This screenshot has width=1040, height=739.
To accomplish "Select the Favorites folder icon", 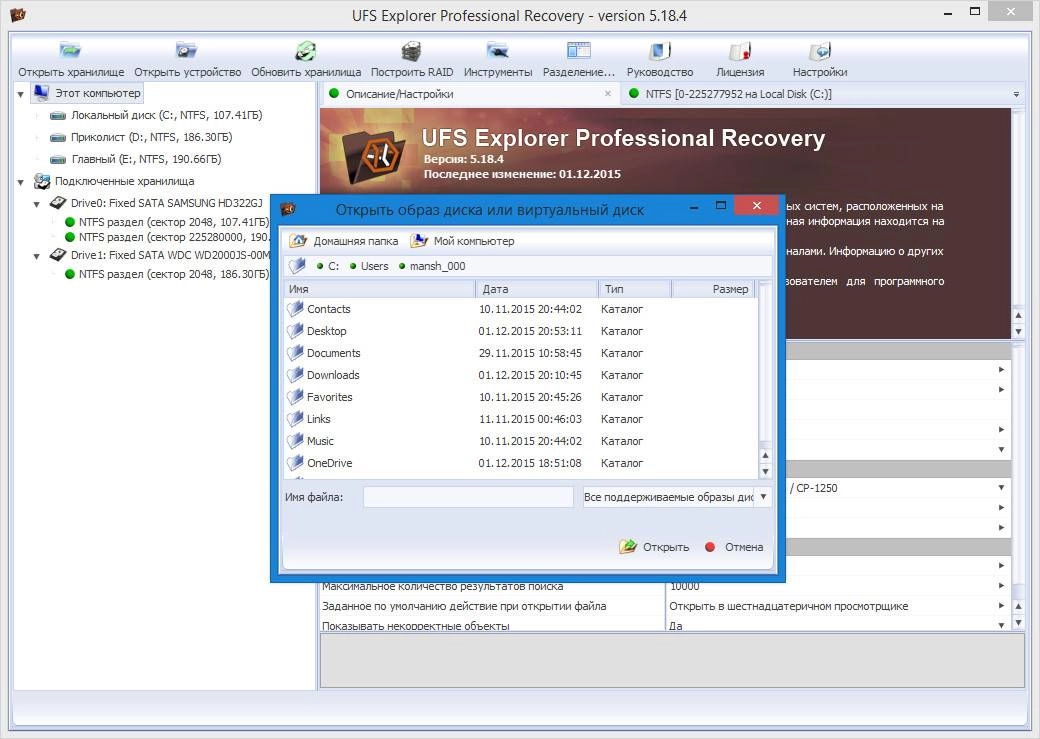I will point(295,397).
